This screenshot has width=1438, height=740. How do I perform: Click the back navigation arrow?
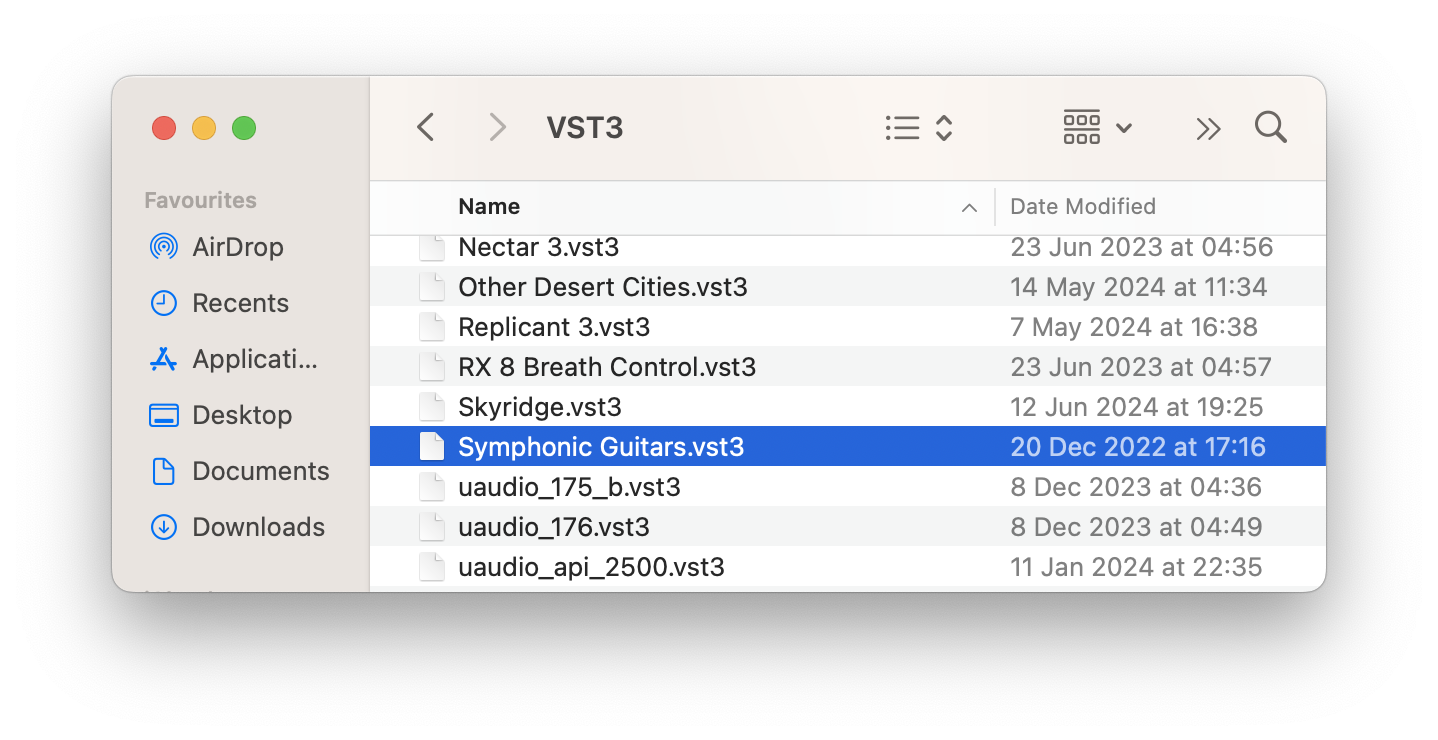(426, 128)
